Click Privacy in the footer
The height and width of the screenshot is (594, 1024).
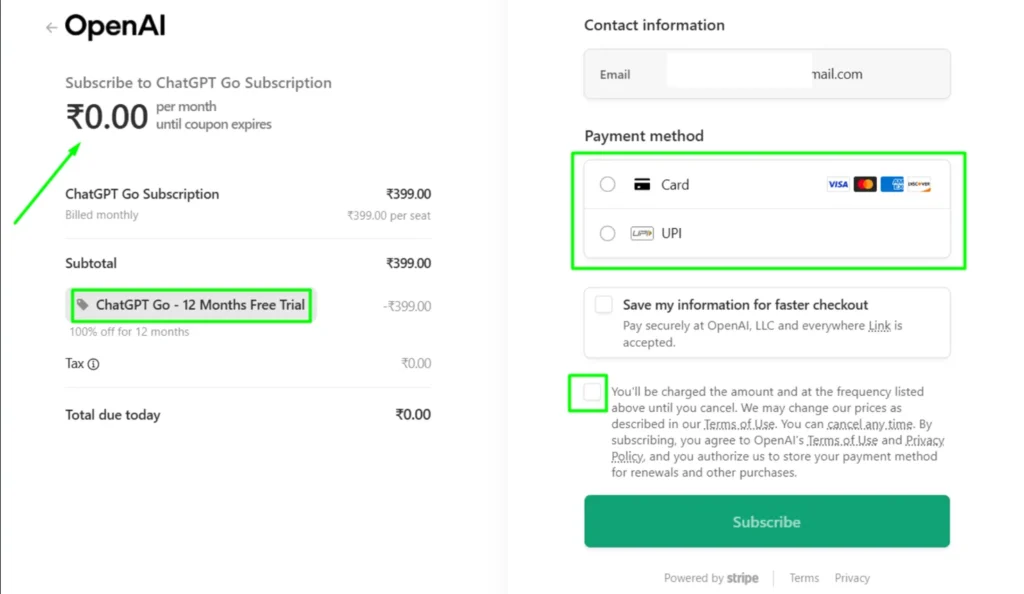click(852, 578)
